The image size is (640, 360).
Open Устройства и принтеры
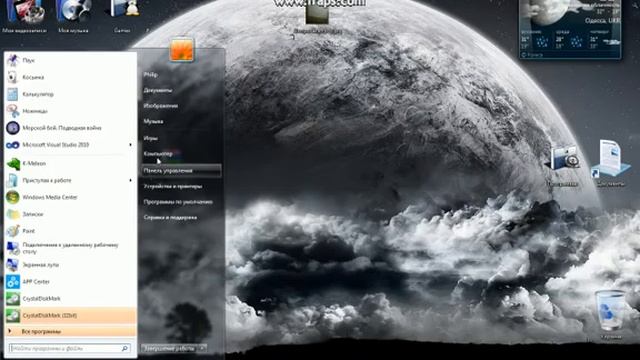(173, 187)
